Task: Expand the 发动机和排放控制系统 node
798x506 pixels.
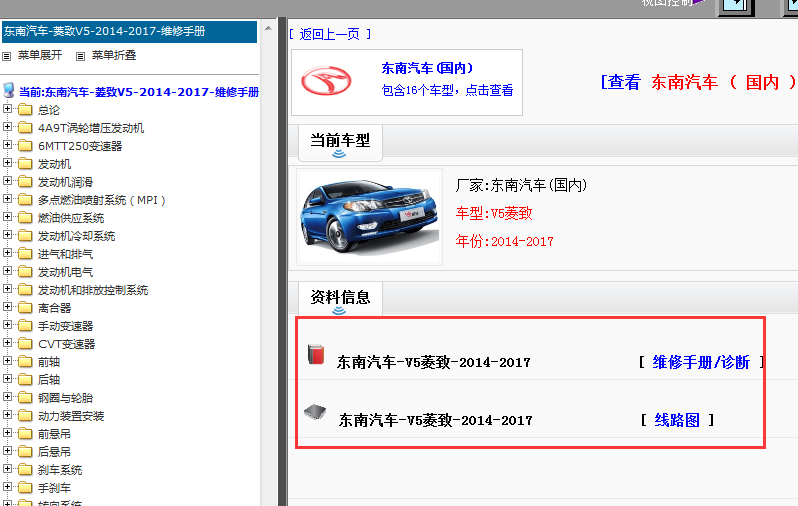Action: point(7,289)
